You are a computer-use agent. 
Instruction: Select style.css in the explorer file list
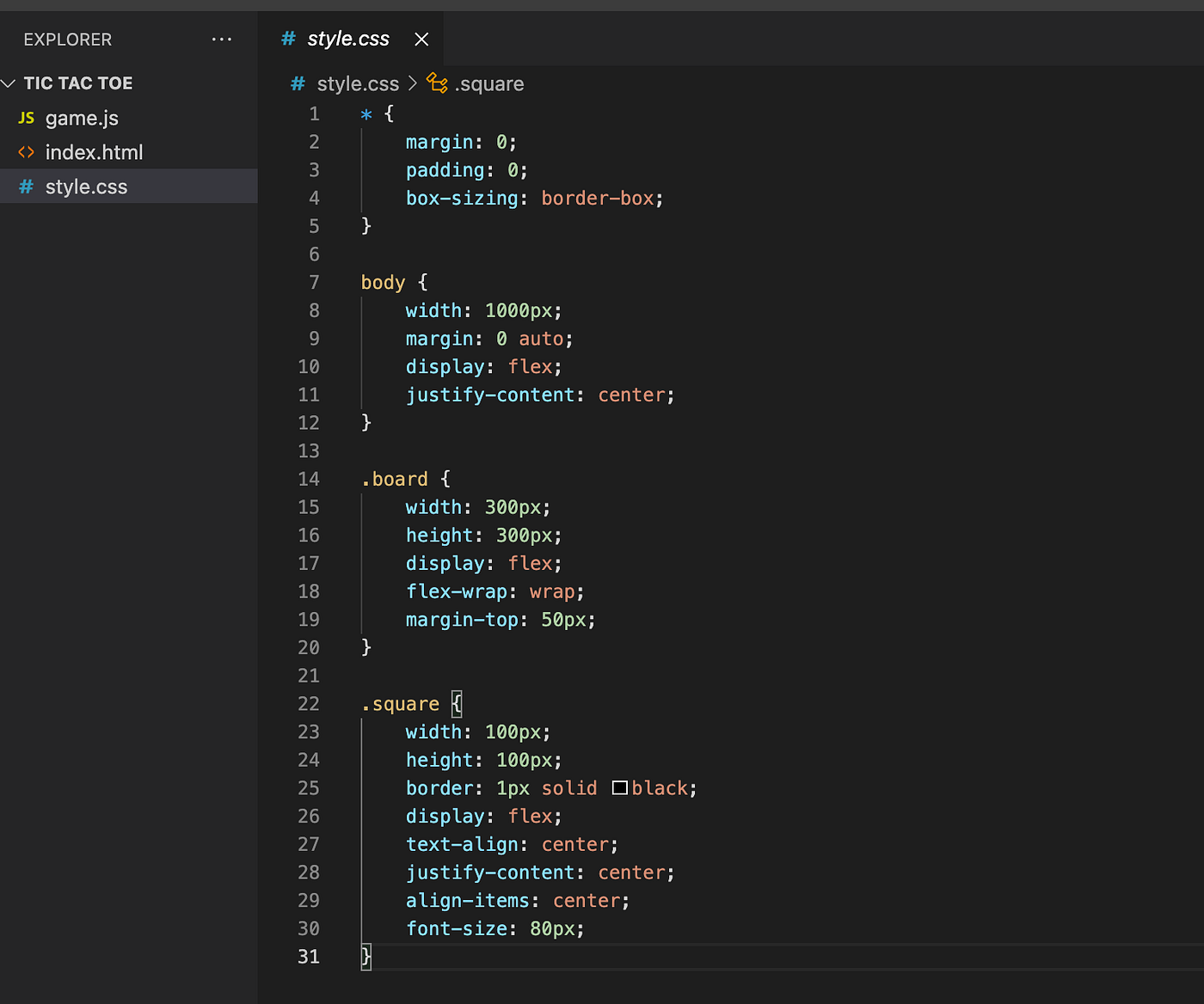pos(129,187)
